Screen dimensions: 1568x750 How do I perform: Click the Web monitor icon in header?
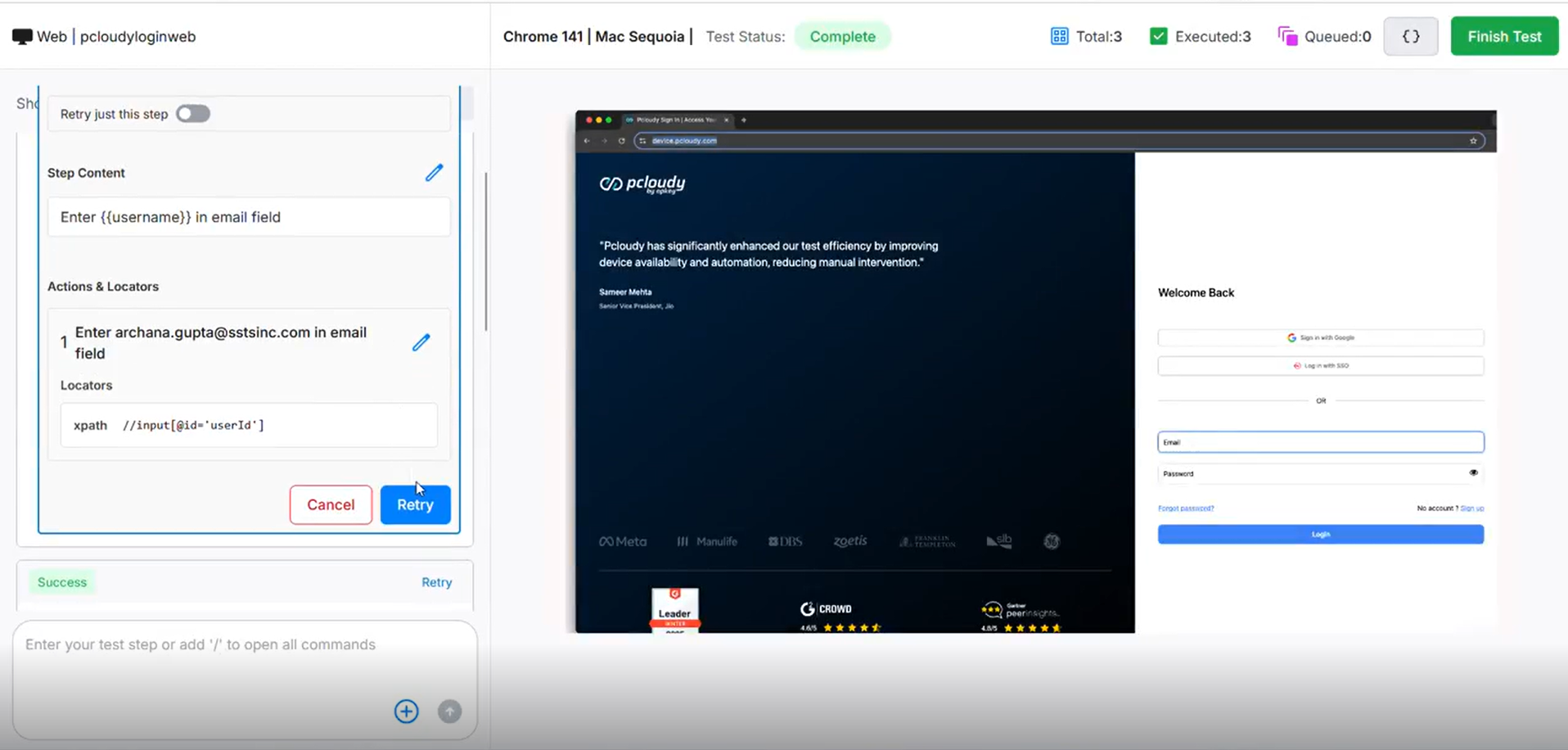(x=22, y=37)
